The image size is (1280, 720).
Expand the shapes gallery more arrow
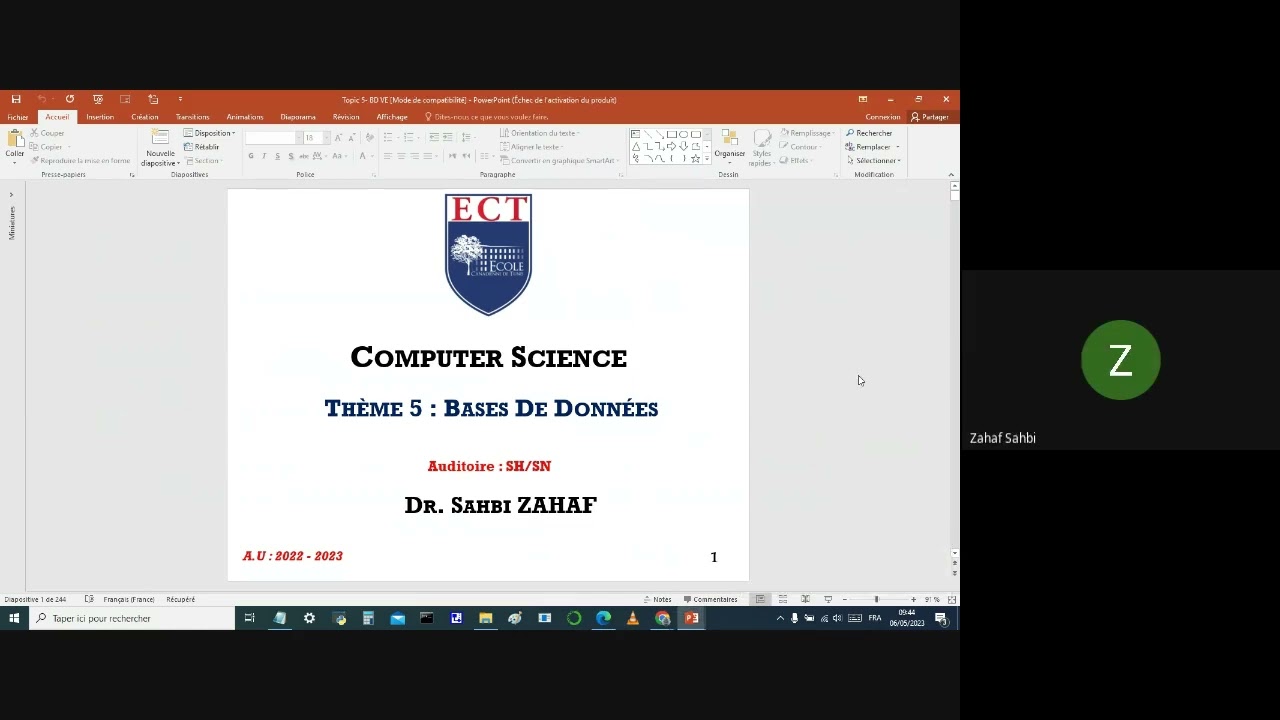coord(707,158)
